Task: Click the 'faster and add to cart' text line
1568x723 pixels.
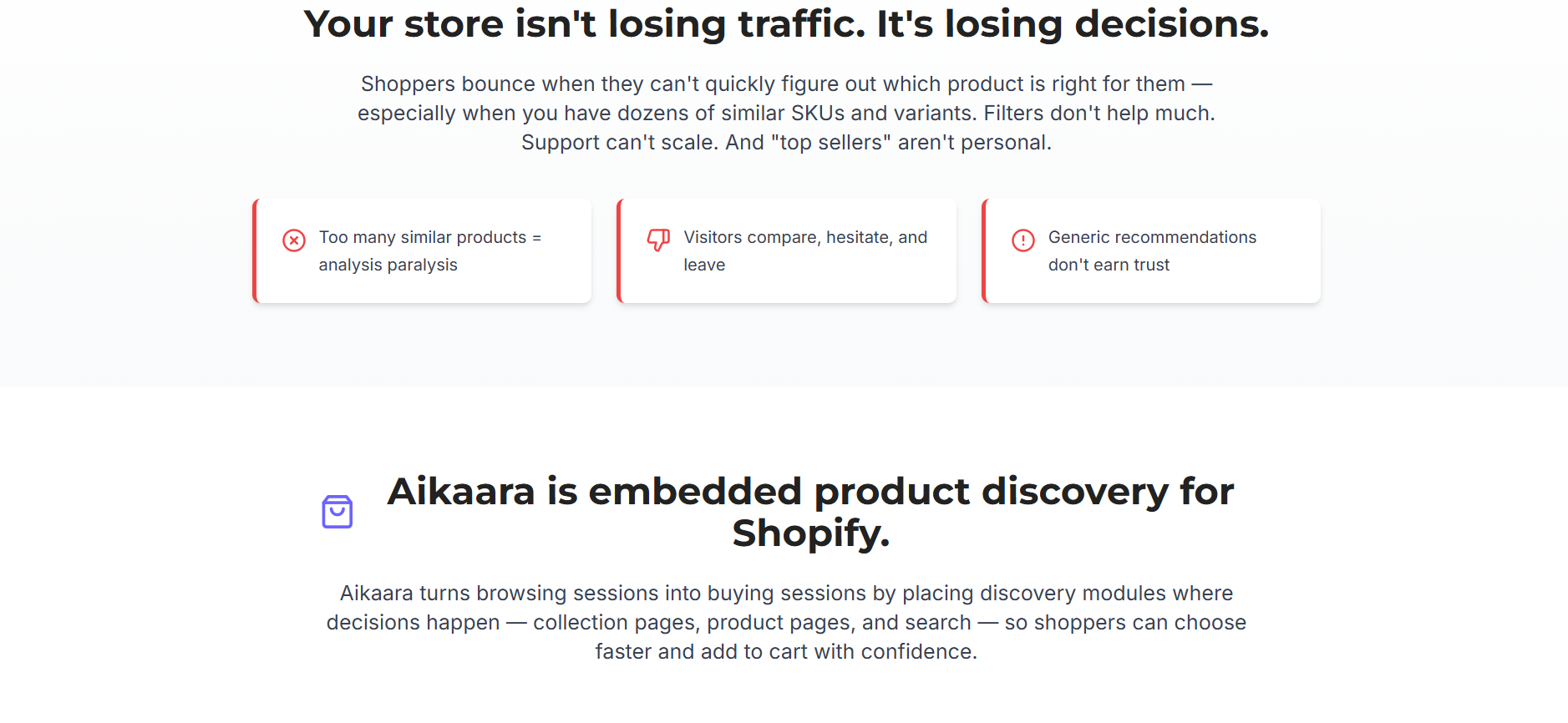Action: pyautogui.click(x=785, y=652)
